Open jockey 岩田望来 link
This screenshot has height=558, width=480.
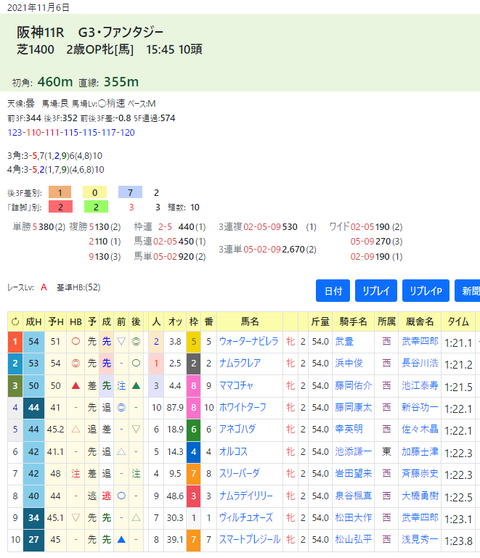pyautogui.click(x=353, y=474)
